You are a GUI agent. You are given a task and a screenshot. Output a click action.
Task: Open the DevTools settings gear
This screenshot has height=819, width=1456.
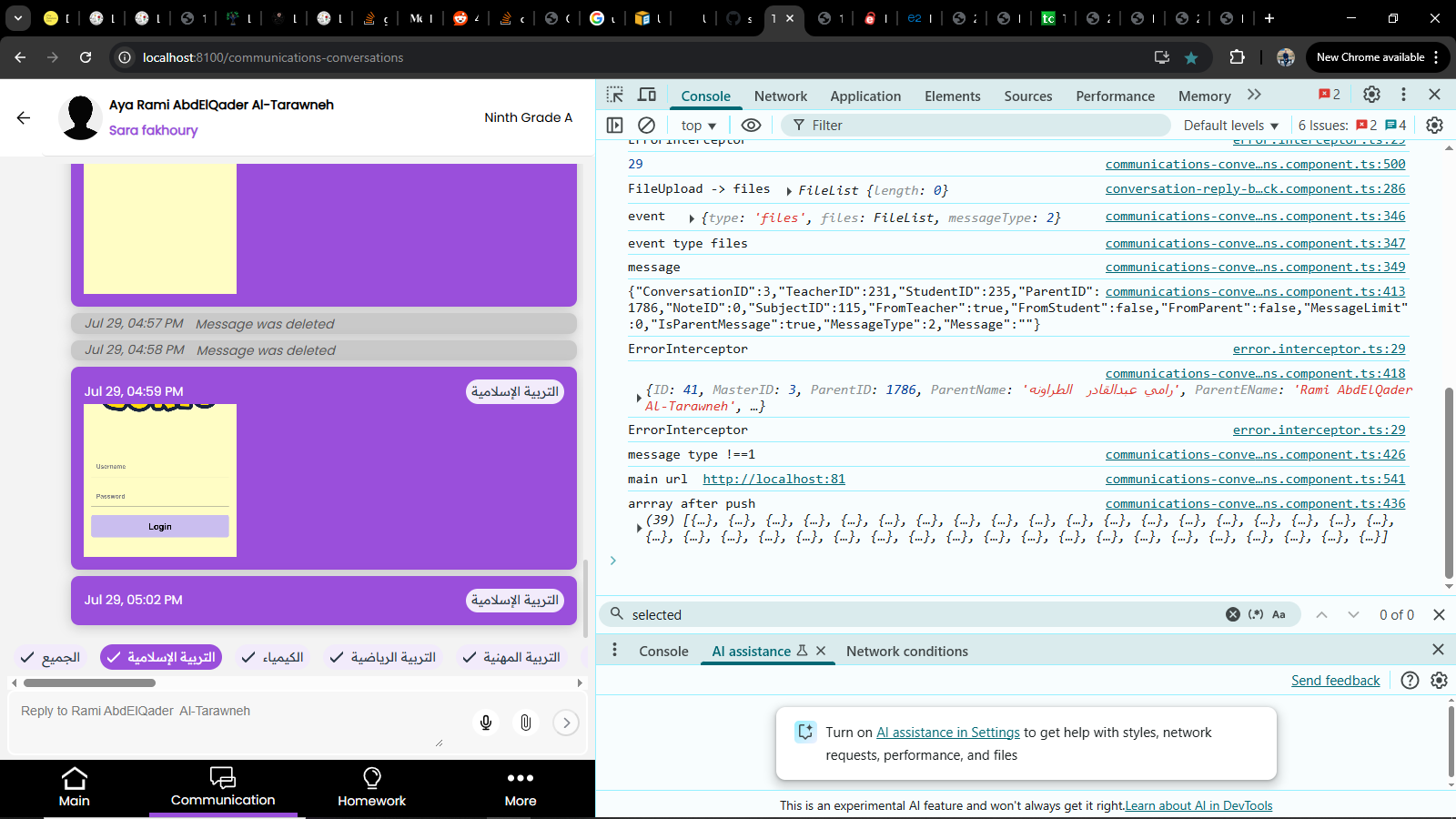(x=1371, y=95)
